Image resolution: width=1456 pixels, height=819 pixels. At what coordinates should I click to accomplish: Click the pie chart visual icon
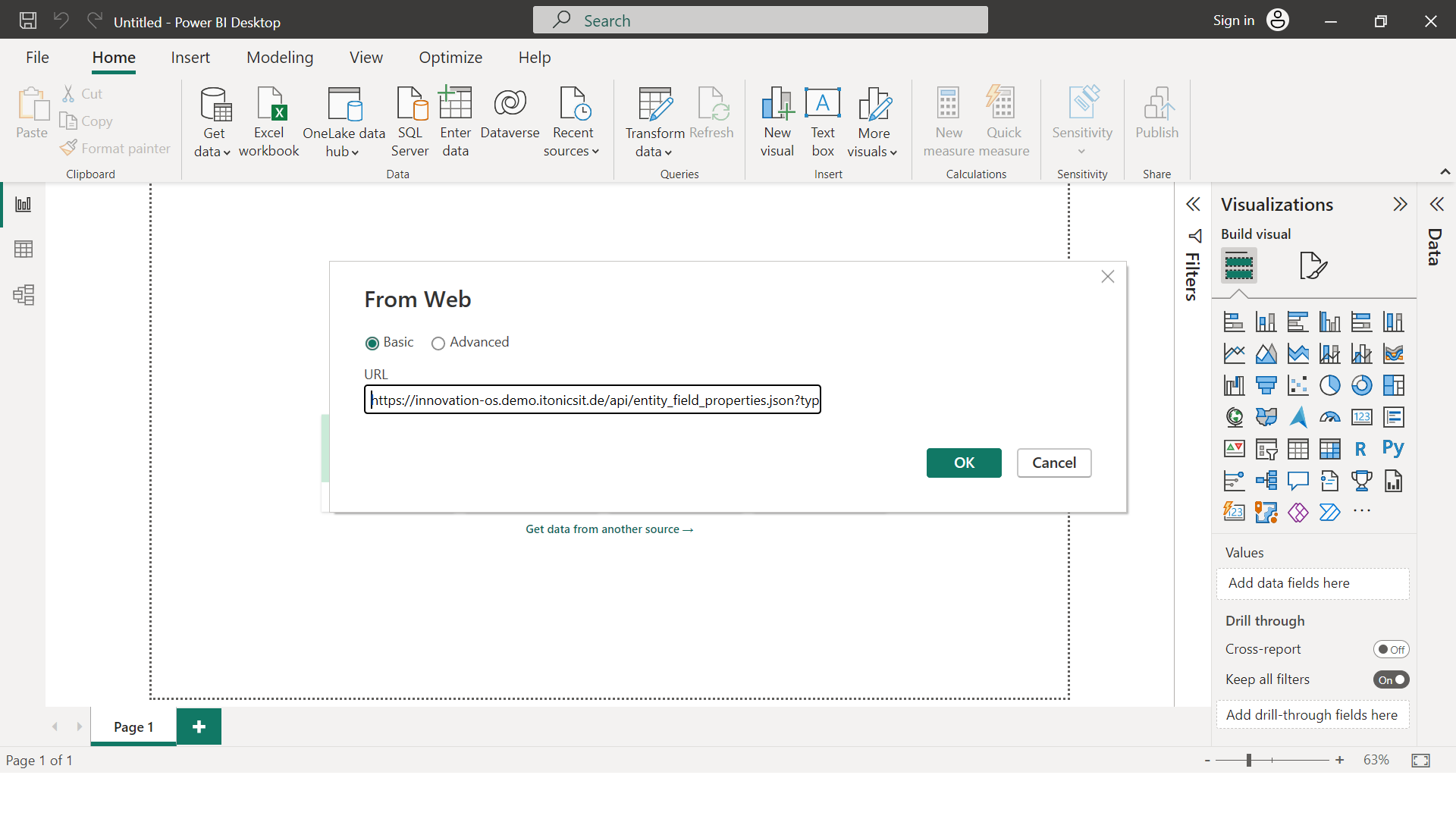[x=1329, y=385]
